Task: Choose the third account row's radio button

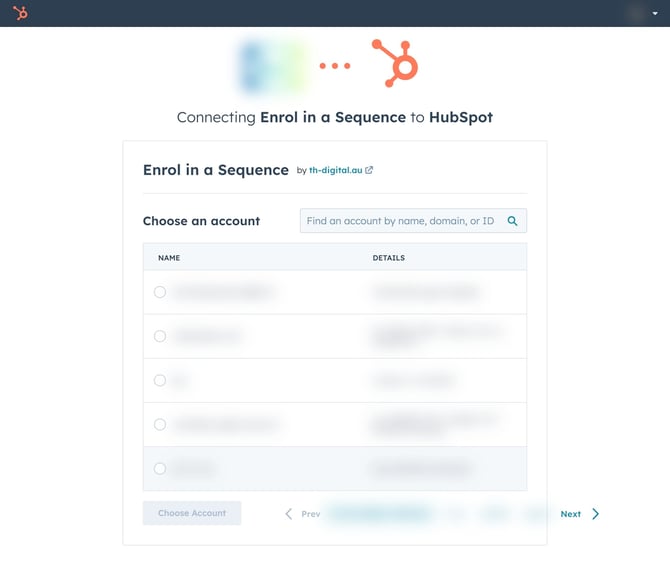Action: pyautogui.click(x=160, y=380)
